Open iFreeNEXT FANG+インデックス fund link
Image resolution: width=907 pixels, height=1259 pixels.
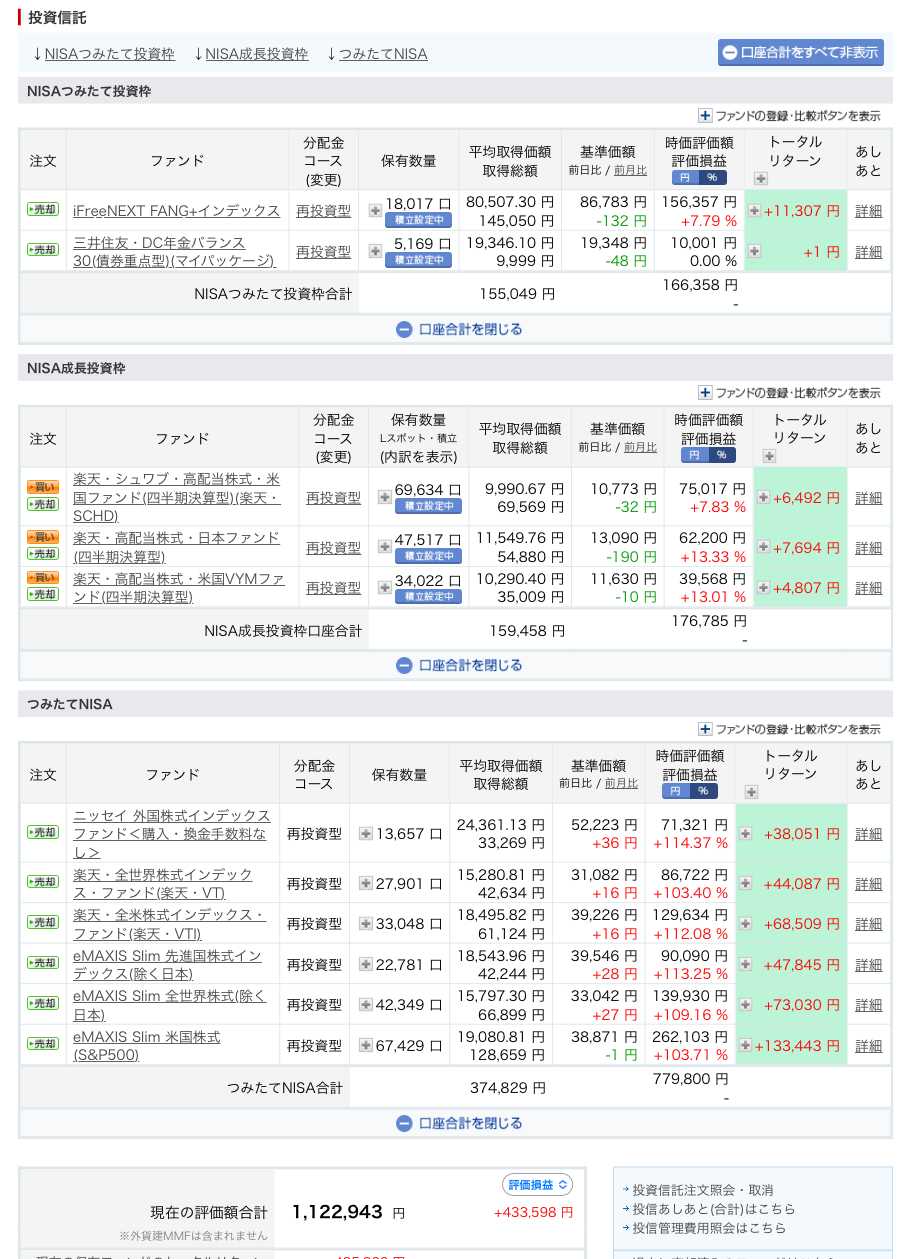pyautogui.click(x=177, y=211)
